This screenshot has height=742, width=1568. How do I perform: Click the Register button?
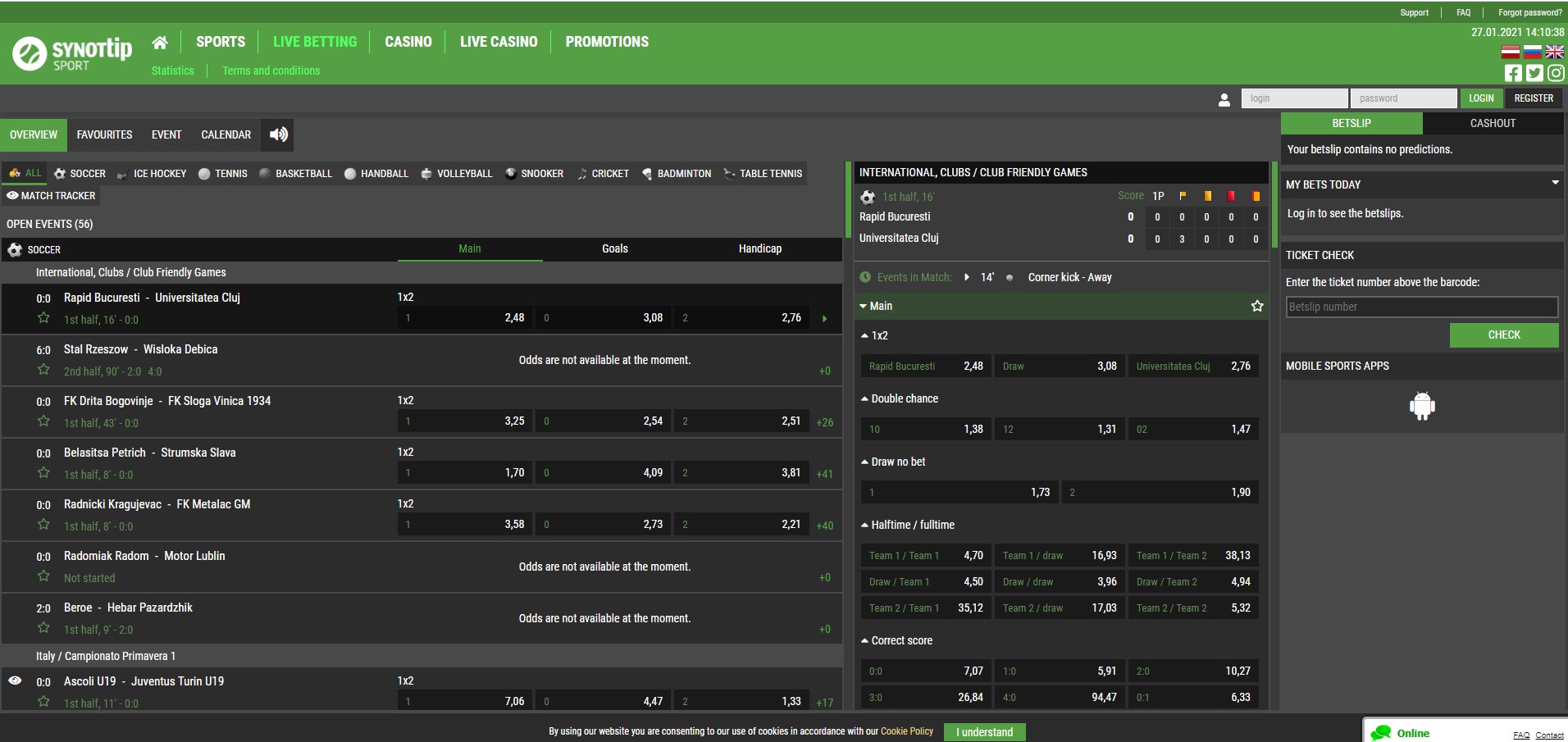1534,98
